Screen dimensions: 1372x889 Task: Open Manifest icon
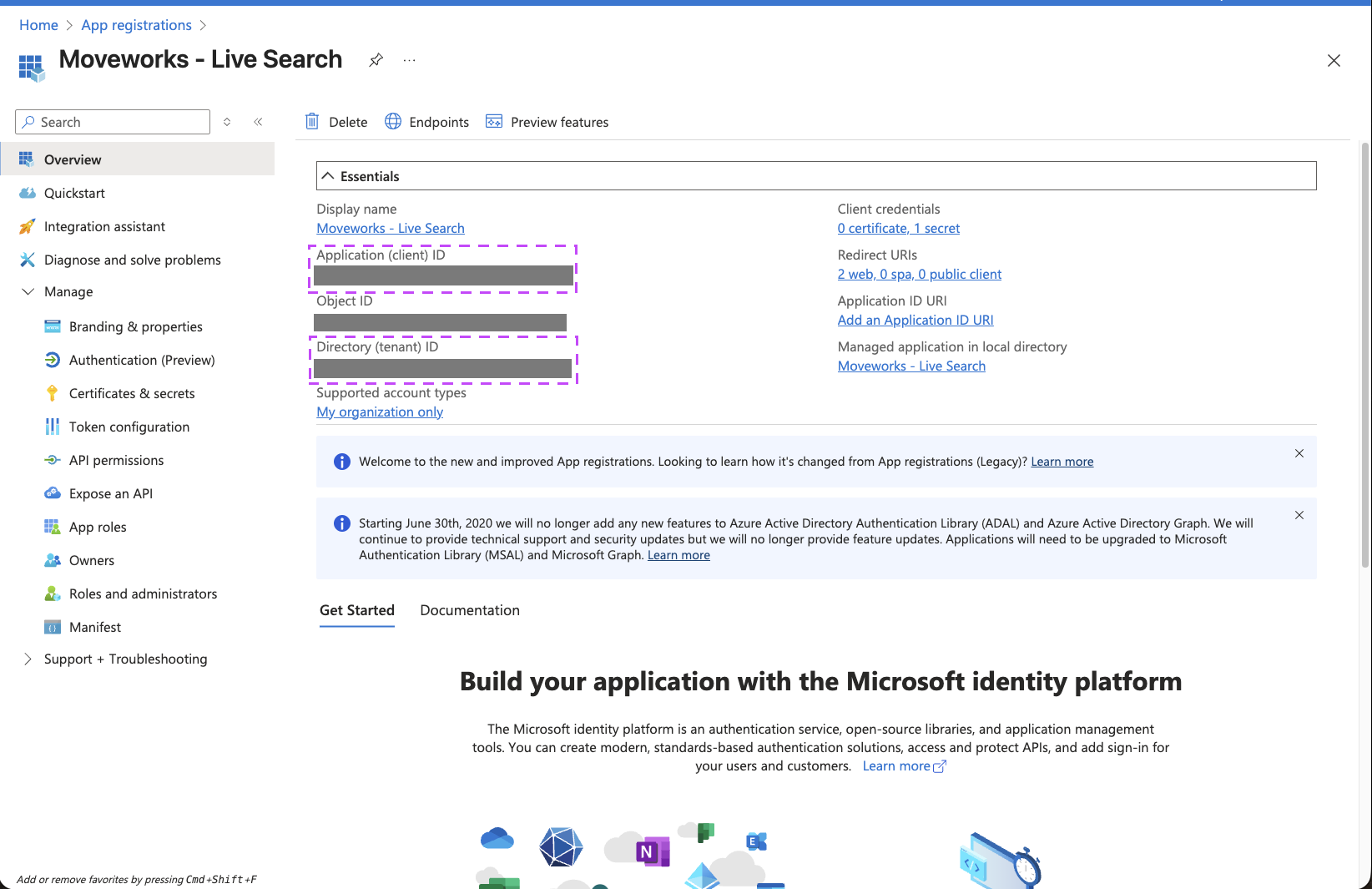tap(53, 627)
